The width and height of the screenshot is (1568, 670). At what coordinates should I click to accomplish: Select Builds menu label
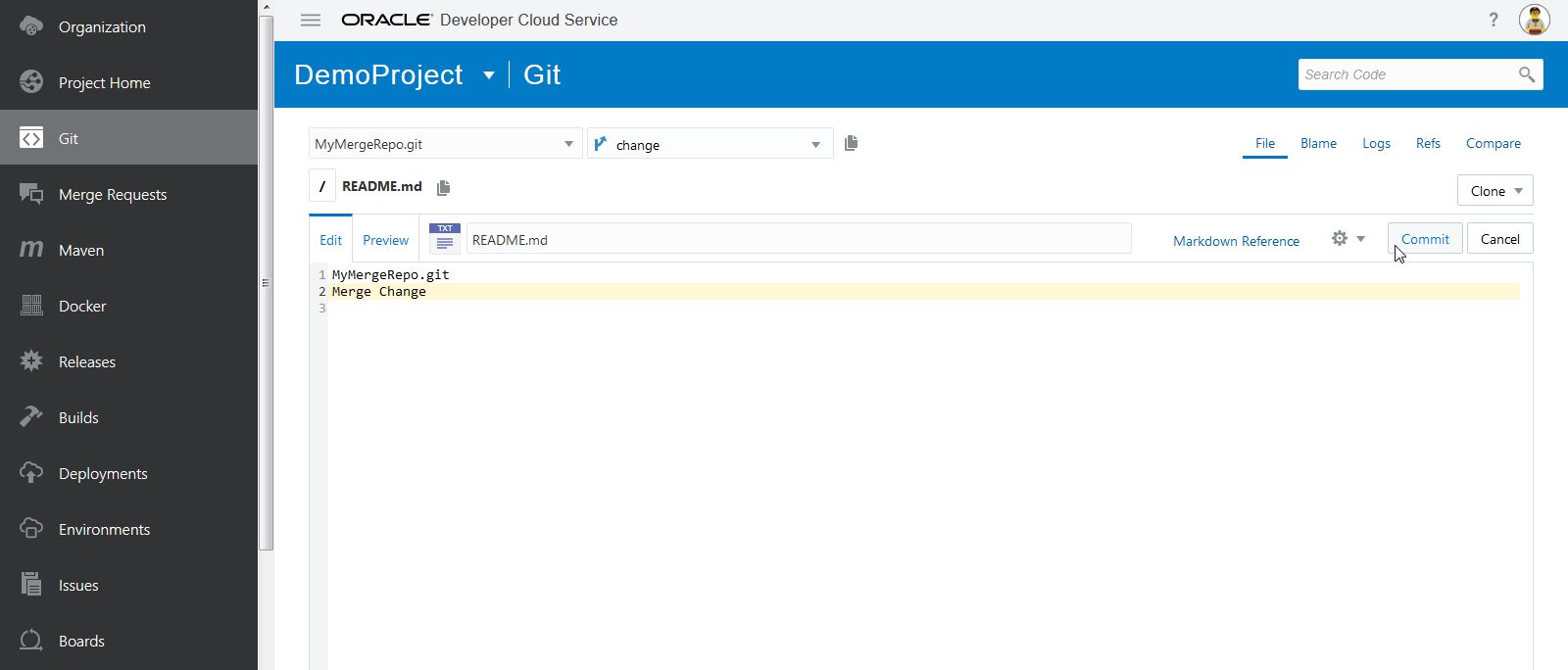tap(78, 417)
